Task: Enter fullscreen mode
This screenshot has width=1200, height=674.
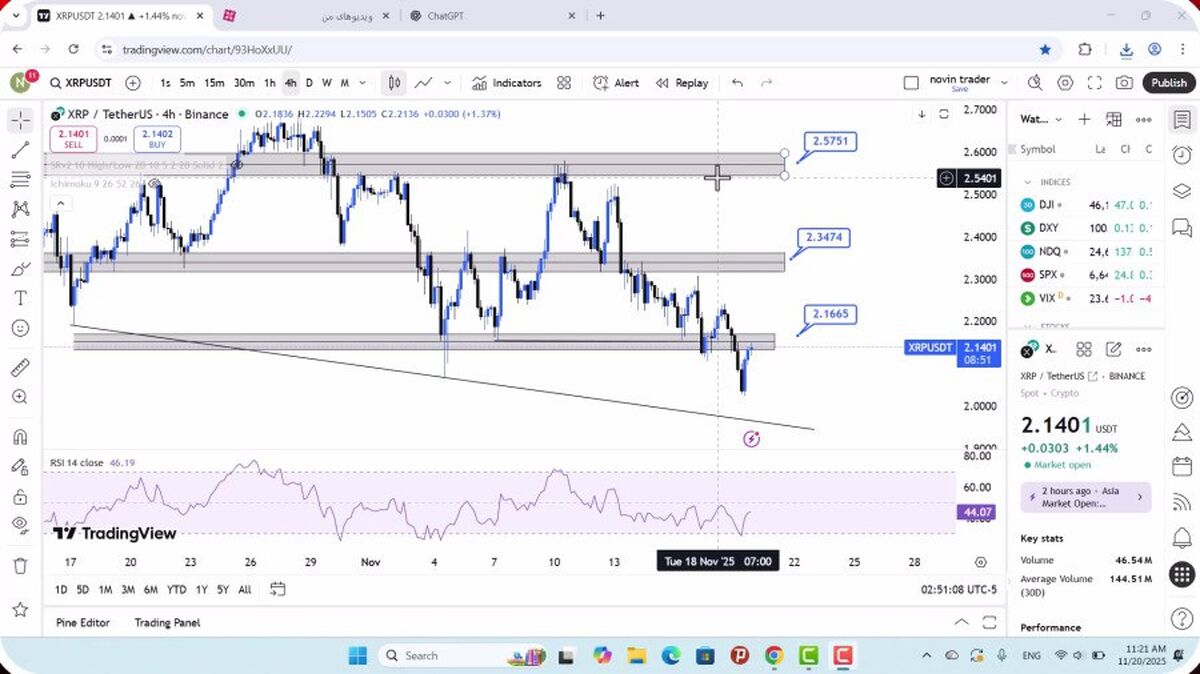Action: click(1095, 83)
